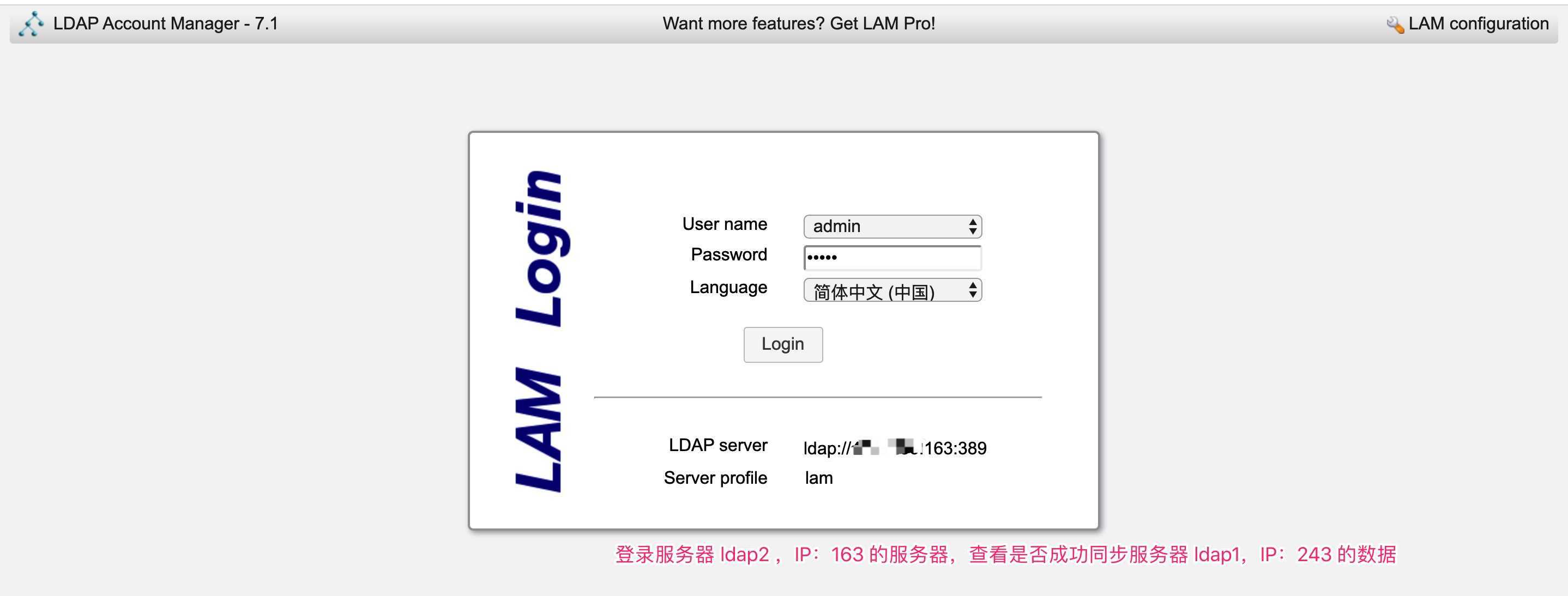Open the LAM configuration link
Viewport: 1568px width, 596px height.
tap(1478, 24)
